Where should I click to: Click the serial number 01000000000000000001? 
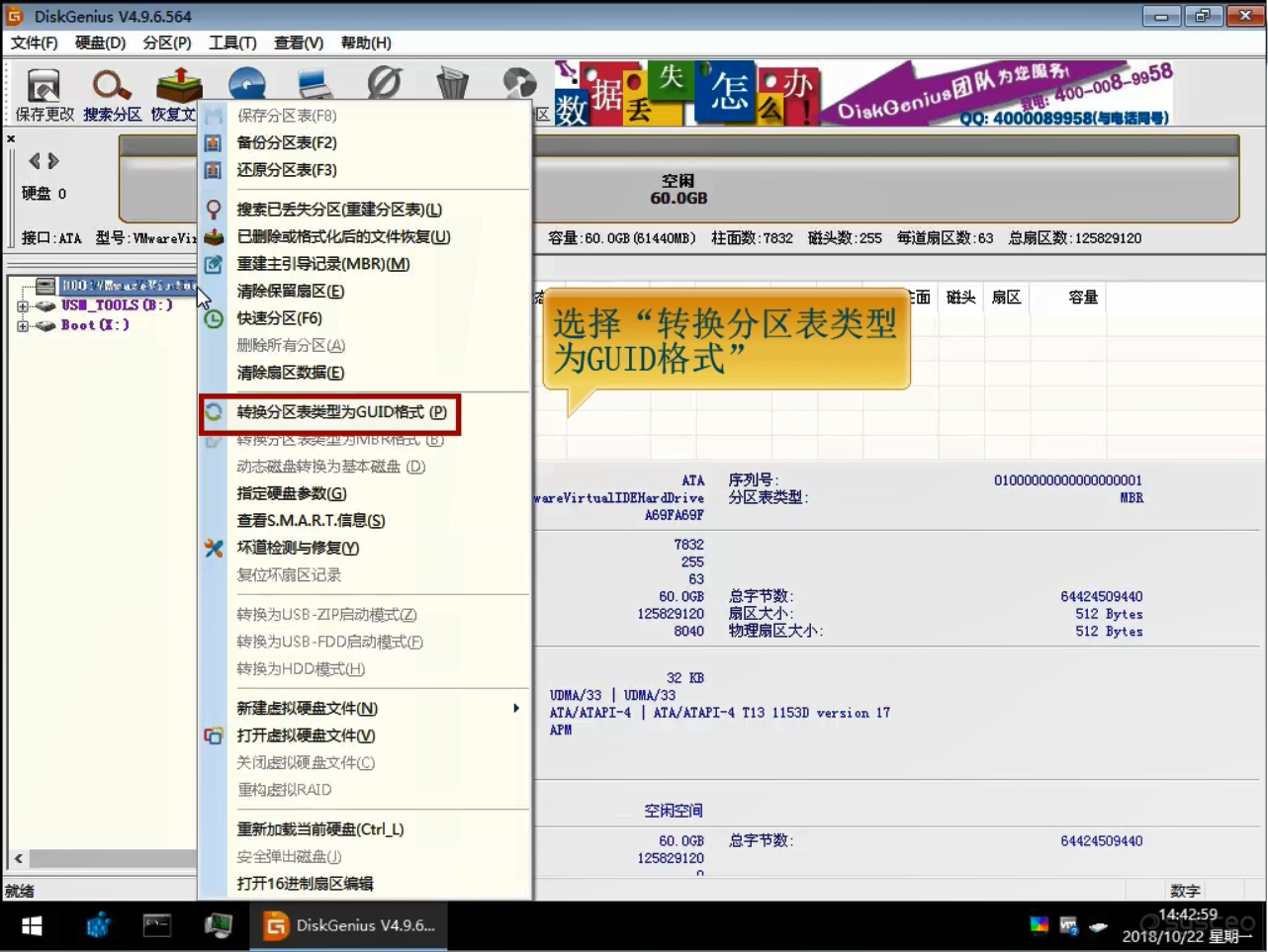[1068, 480]
